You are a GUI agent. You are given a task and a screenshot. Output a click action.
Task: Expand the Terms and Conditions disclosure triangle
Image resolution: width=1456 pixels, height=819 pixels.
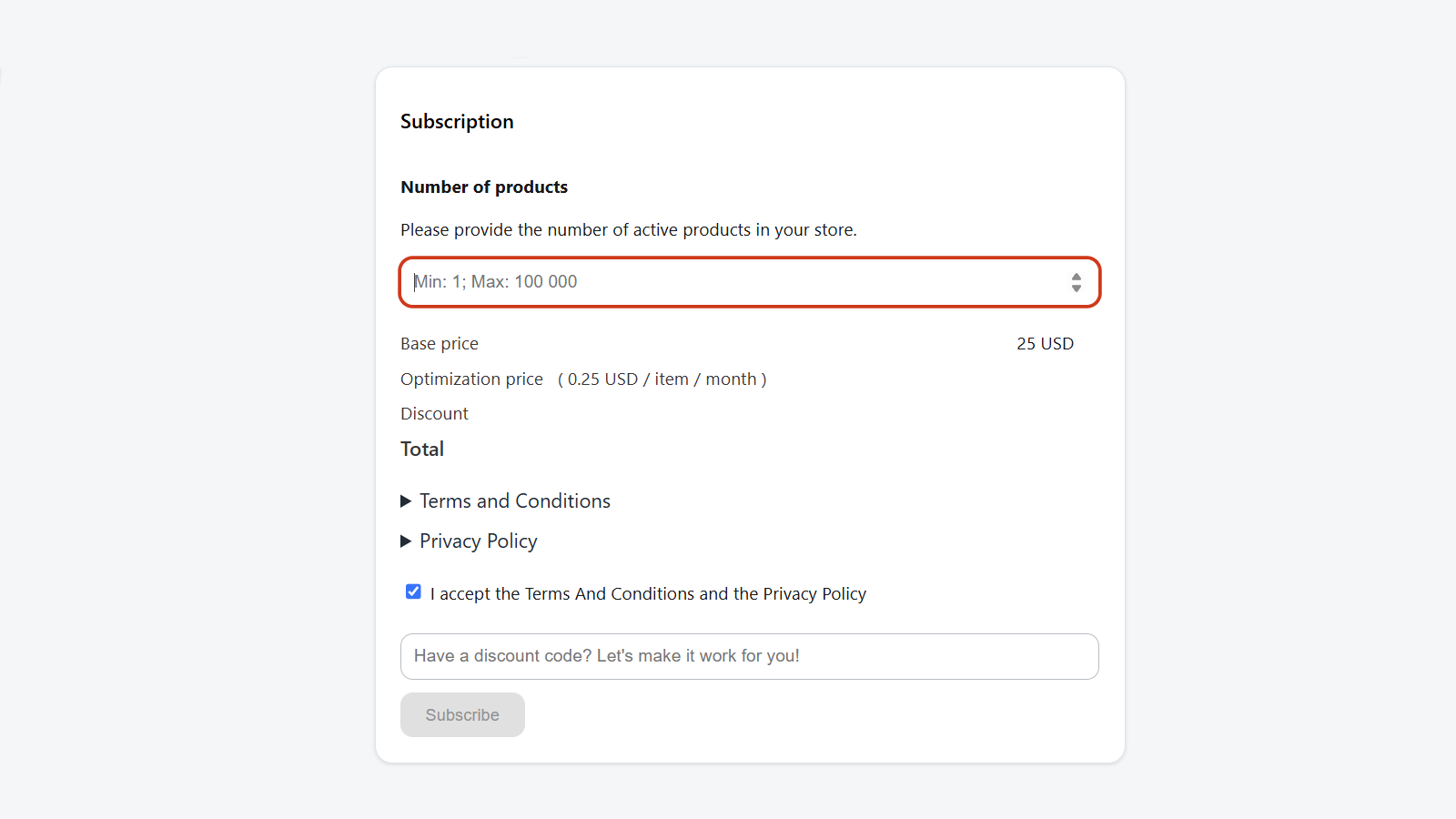click(x=406, y=501)
